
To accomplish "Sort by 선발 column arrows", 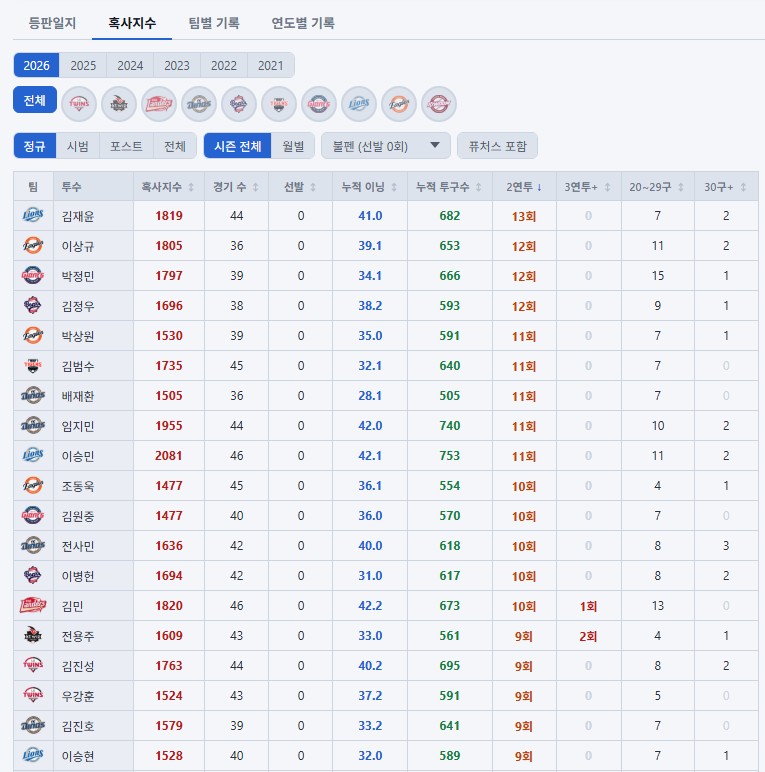I will [x=313, y=187].
